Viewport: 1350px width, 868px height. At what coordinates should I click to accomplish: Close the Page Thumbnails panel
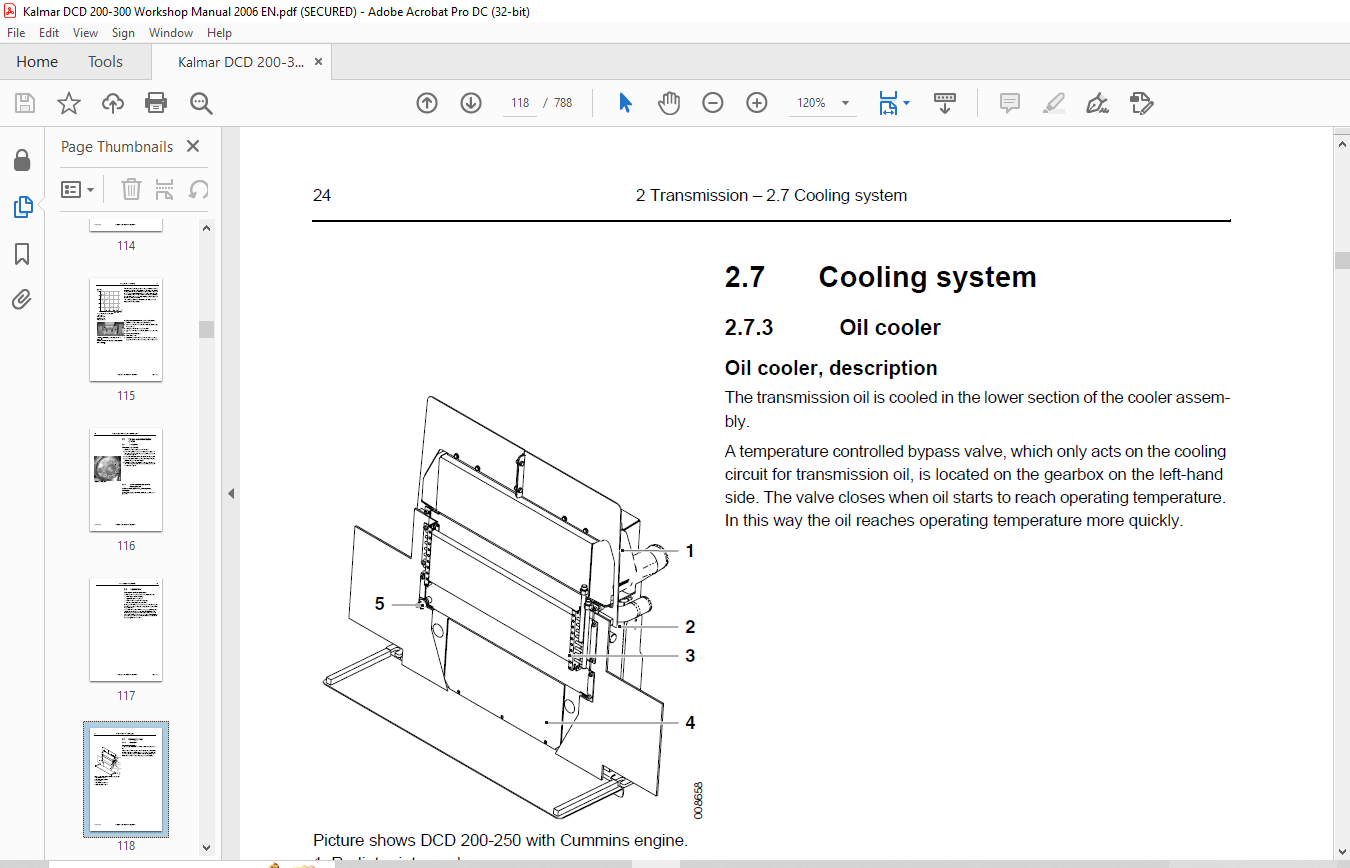(193, 146)
